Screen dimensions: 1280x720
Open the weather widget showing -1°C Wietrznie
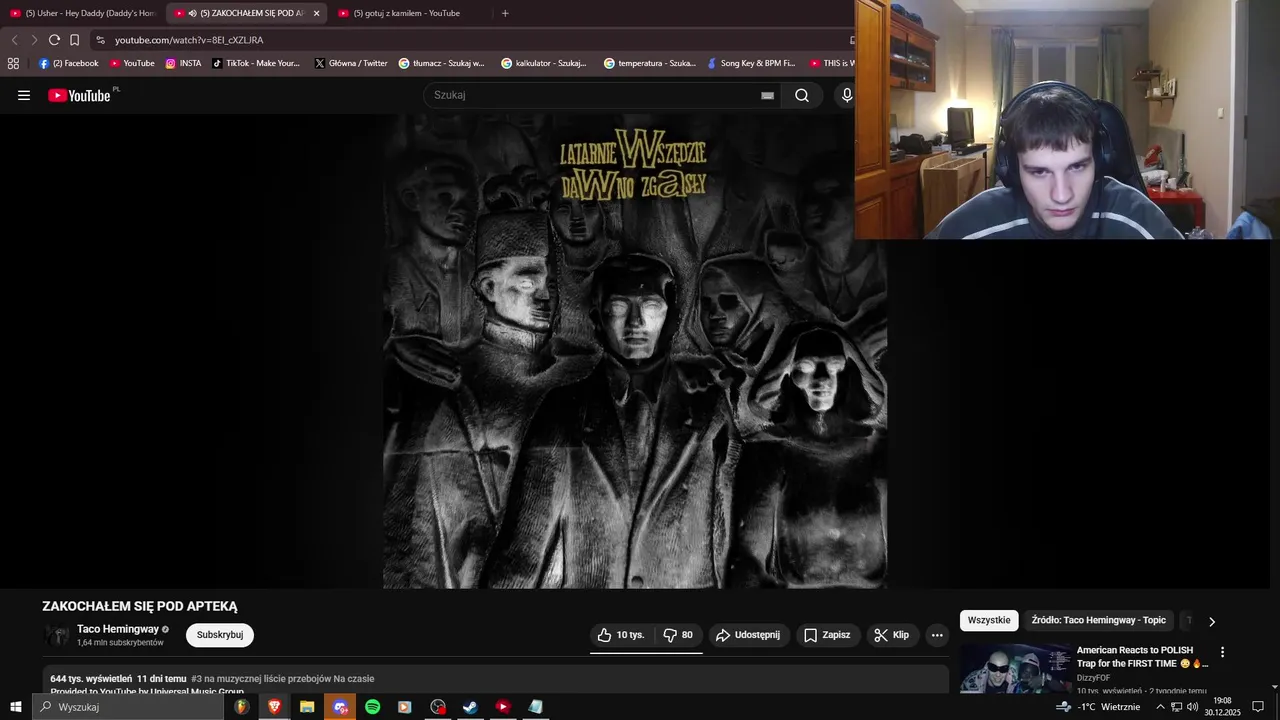pos(1098,707)
